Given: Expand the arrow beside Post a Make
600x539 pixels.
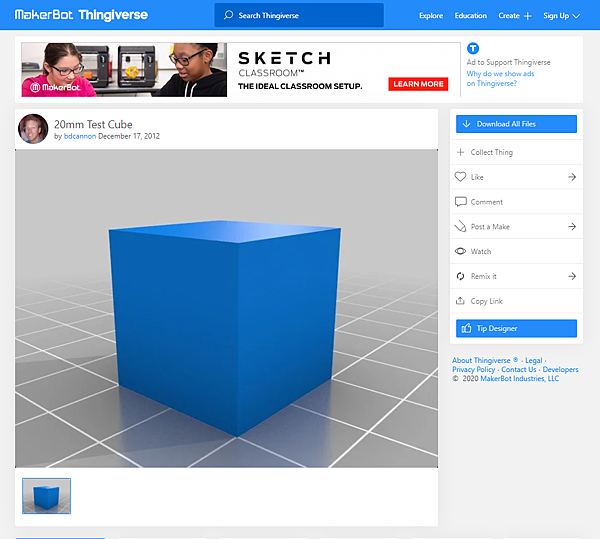Looking at the screenshot, I should click(x=572, y=226).
